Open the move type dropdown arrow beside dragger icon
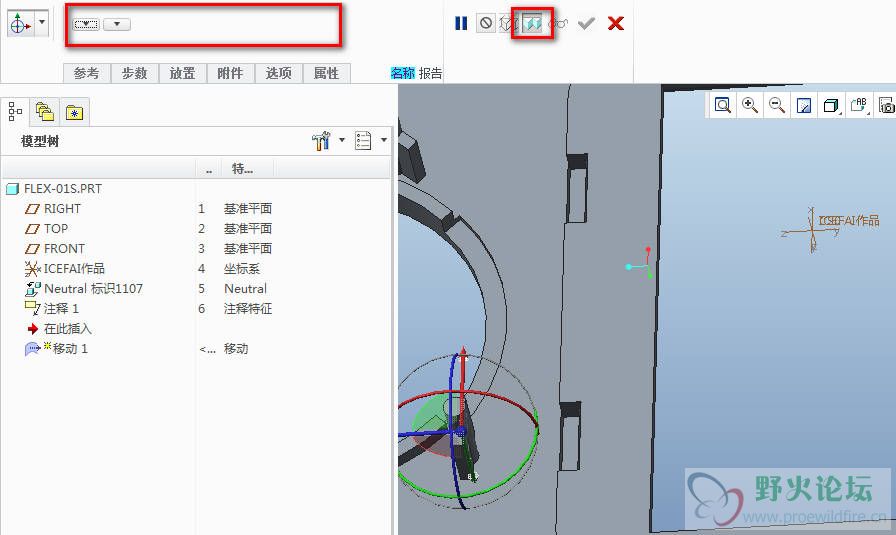 click(x=42, y=23)
